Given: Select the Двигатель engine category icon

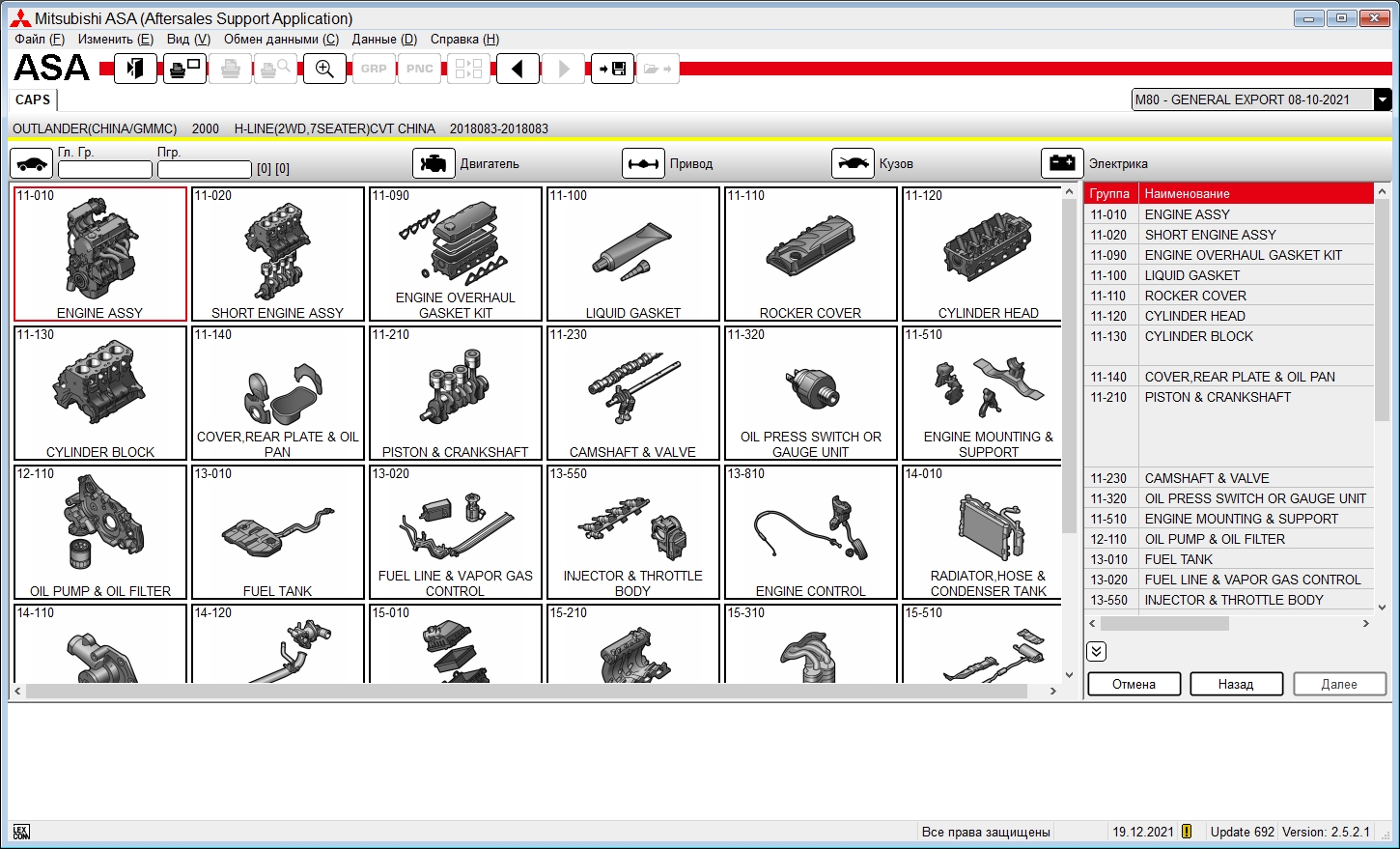Looking at the screenshot, I should tap(434, 163).
